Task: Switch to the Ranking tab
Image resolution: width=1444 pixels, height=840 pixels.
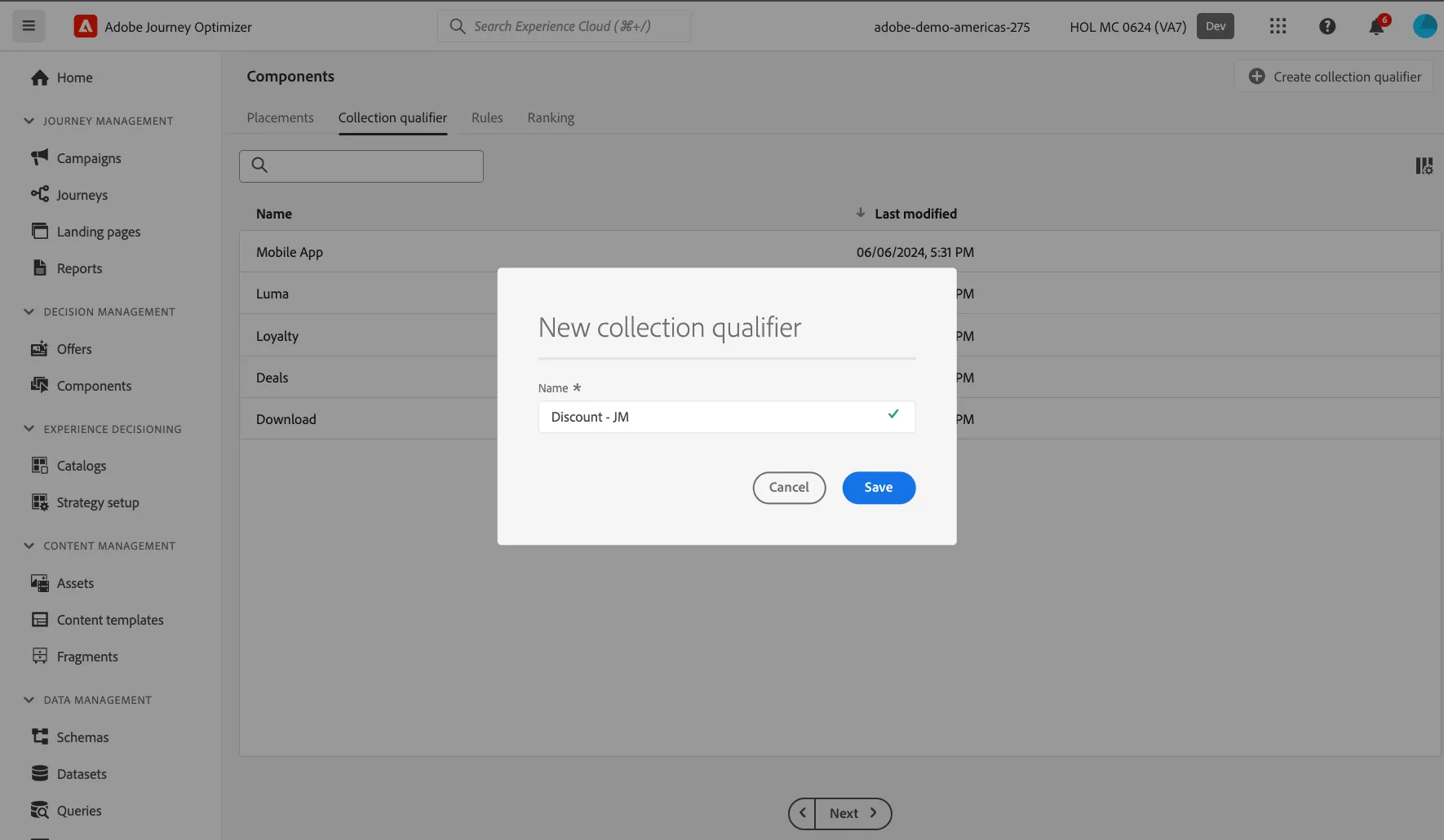Action: pos(551,117)
